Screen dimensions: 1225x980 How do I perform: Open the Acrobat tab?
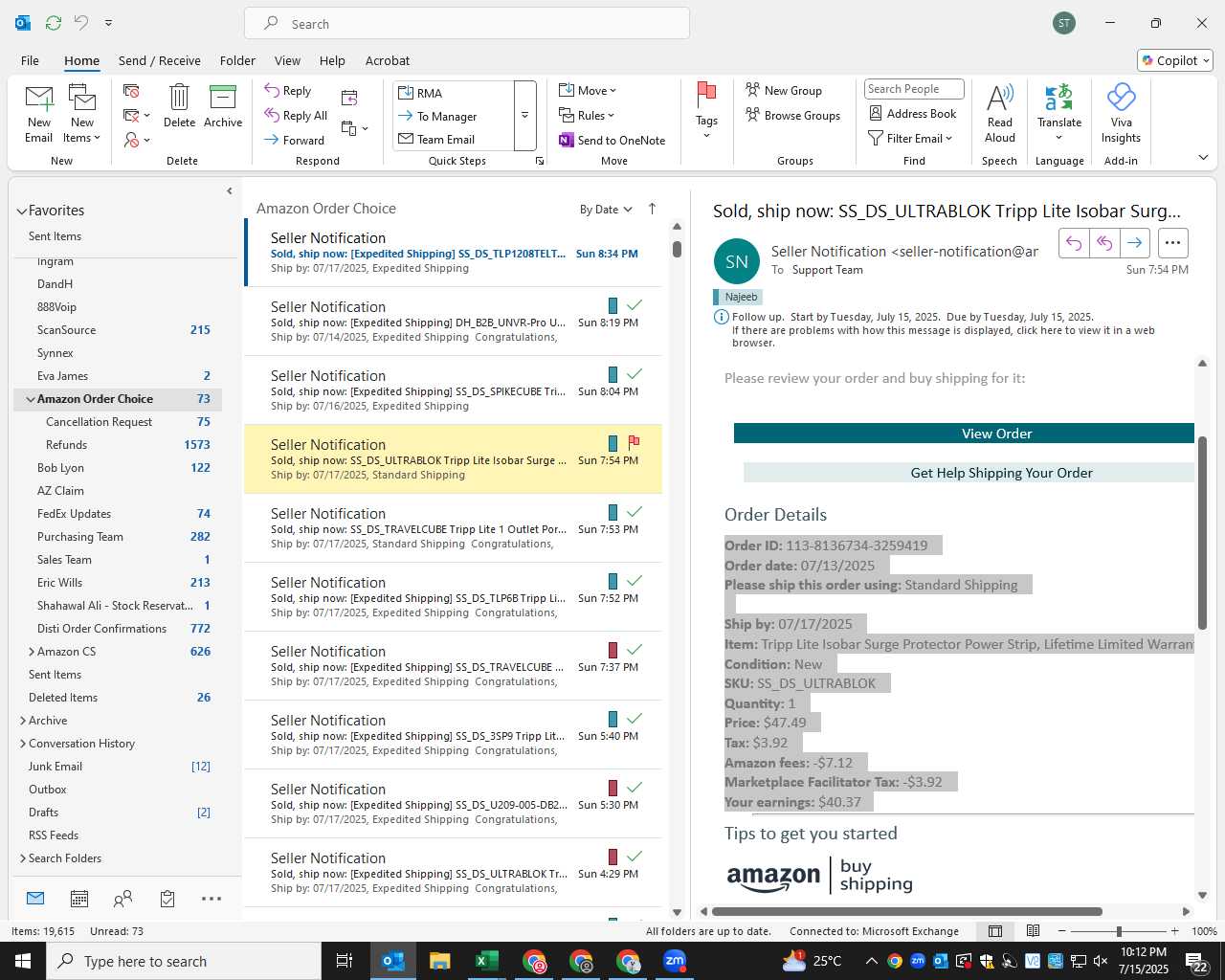tap(388, 60)
